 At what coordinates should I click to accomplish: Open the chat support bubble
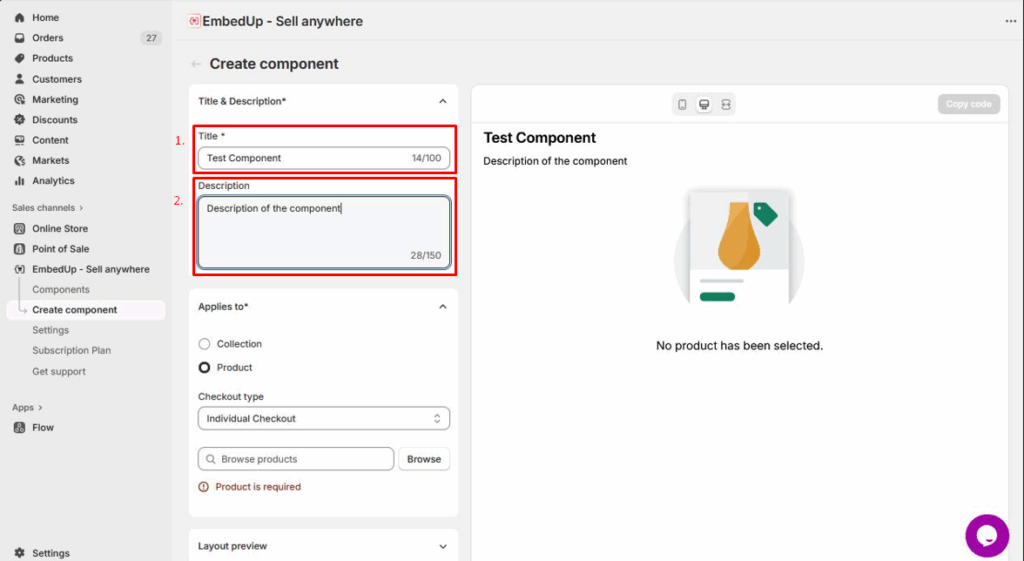[986, 536]
